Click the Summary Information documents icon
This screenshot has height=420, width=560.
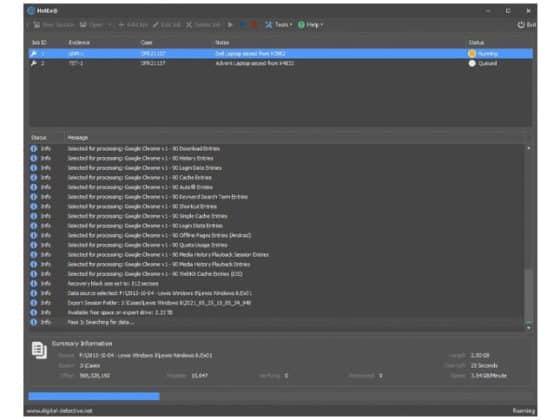(39, 350)
